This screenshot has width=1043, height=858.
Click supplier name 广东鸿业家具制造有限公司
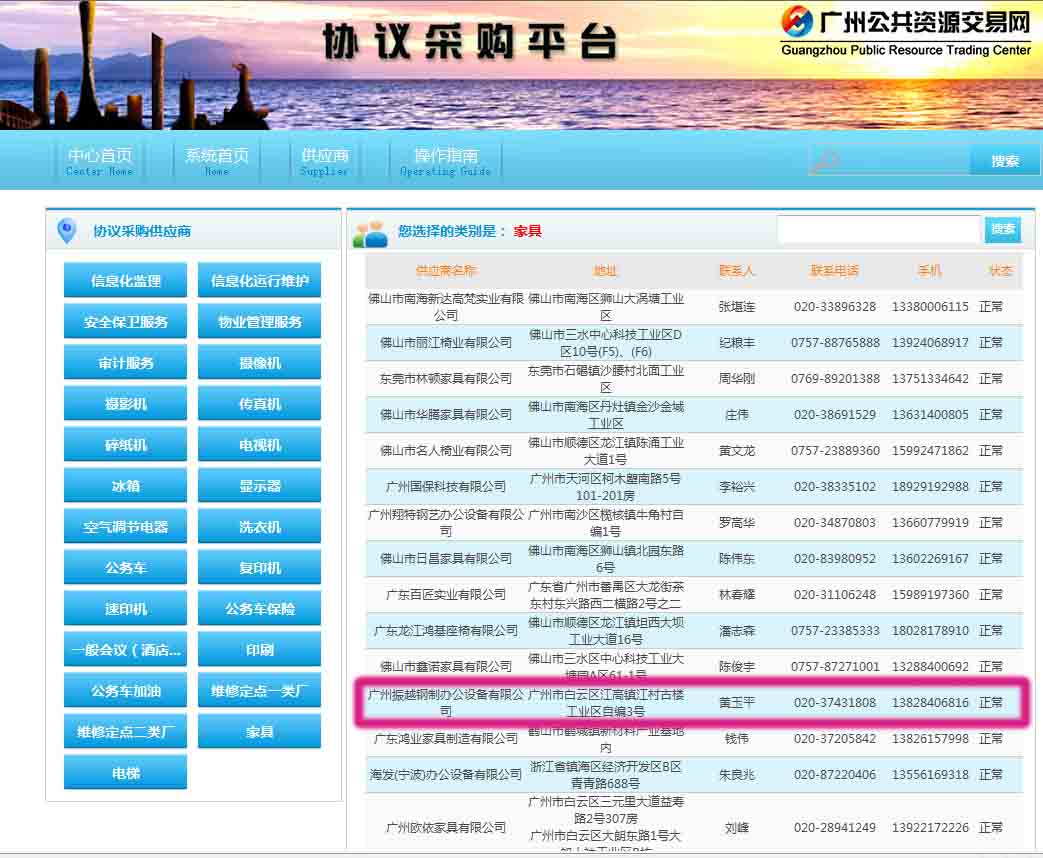[x=446, y=738]
